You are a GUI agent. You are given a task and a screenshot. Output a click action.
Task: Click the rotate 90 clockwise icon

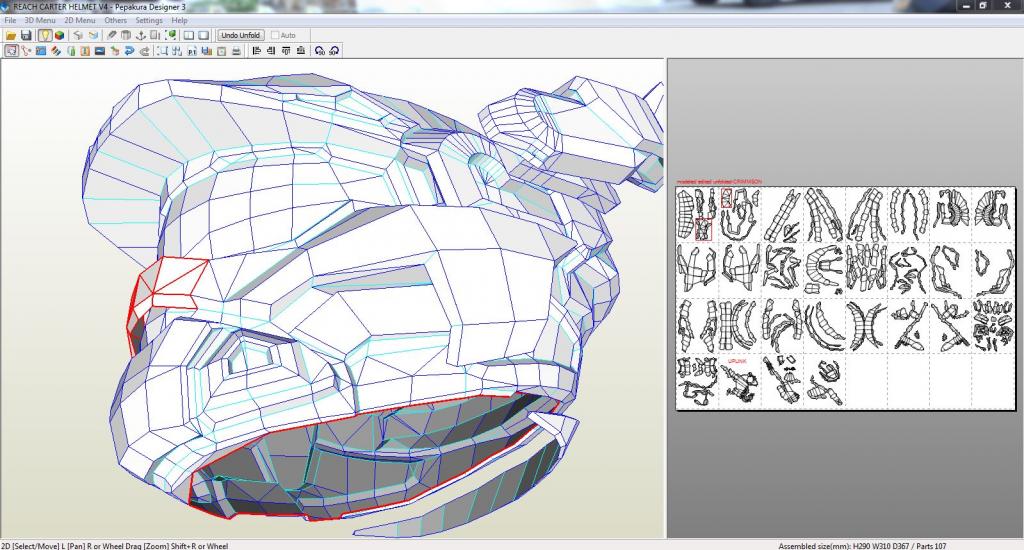click(334, 51)
